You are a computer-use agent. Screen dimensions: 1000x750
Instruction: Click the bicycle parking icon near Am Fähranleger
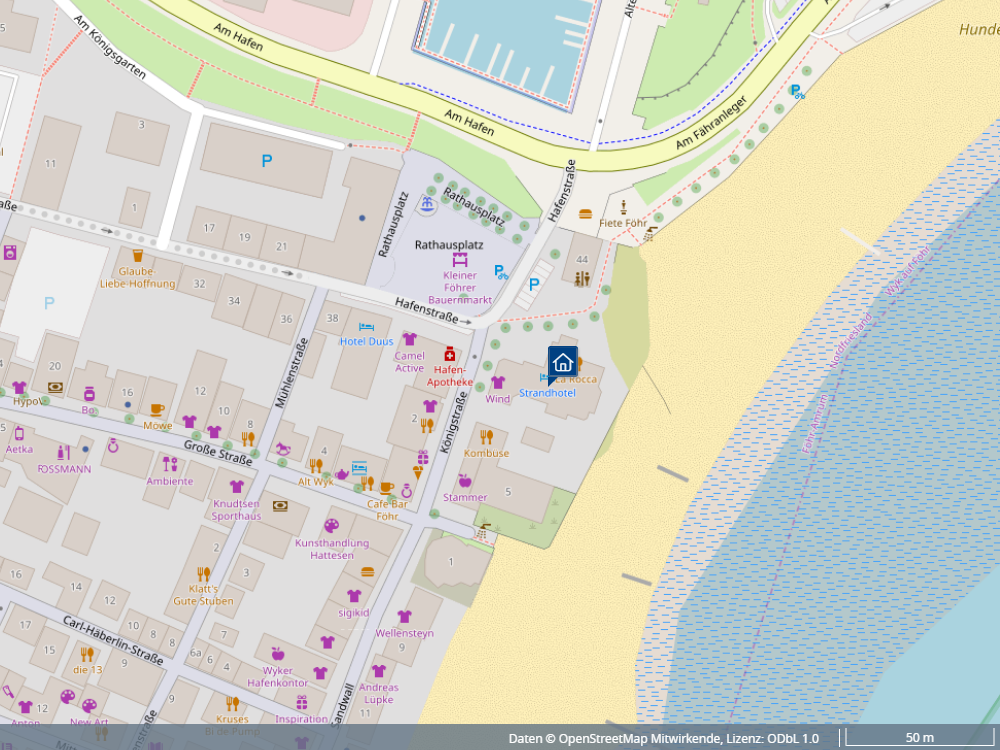(x=797, y=92)
